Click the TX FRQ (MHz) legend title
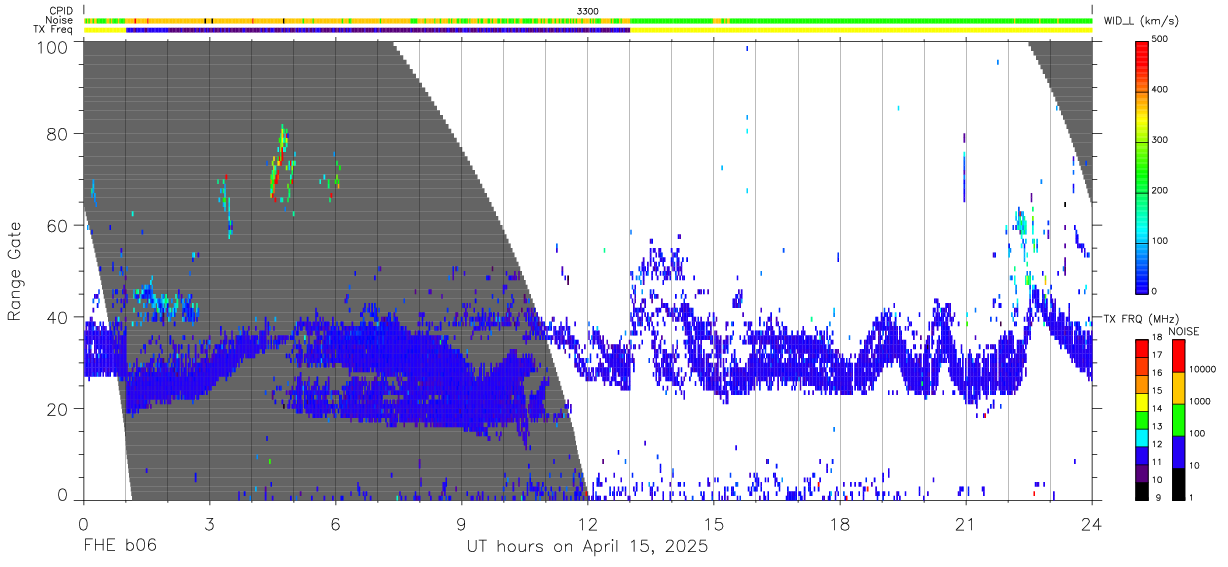Viewport: 1228px width, 567px height. [x=1143, y=319]
